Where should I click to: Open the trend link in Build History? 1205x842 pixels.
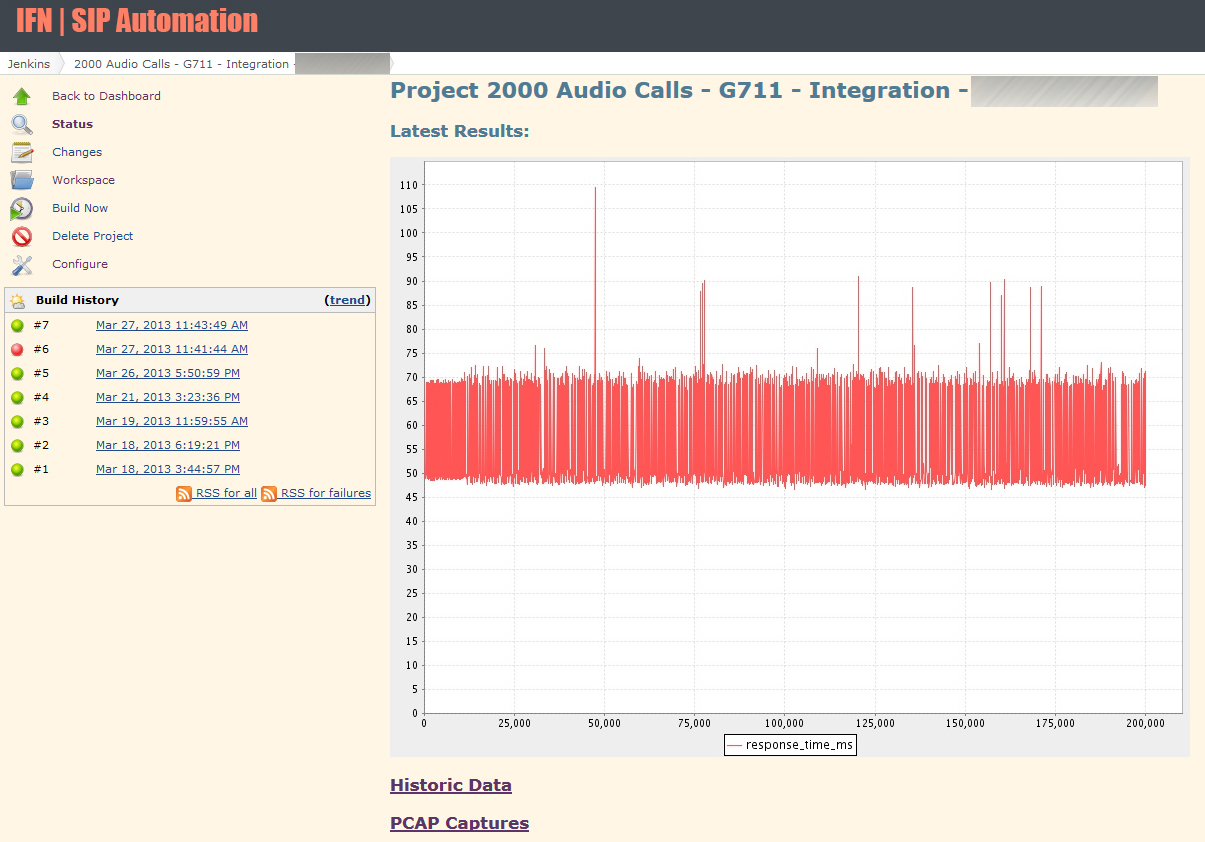click(347, 299)
